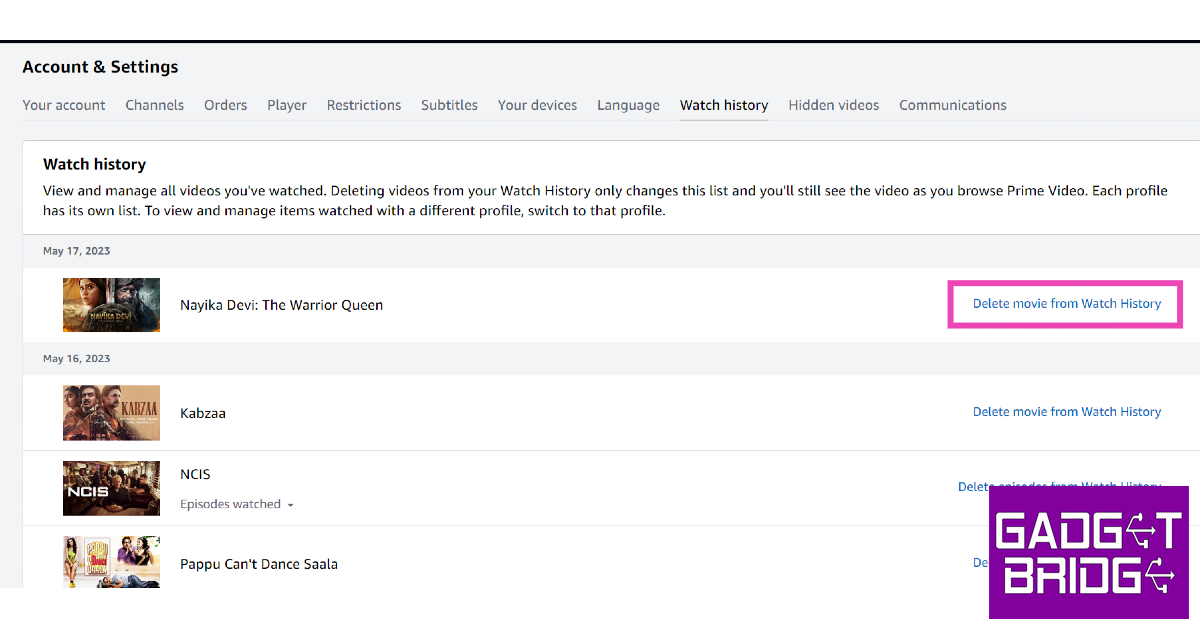Switch to Your devices tab

(537, 105)
